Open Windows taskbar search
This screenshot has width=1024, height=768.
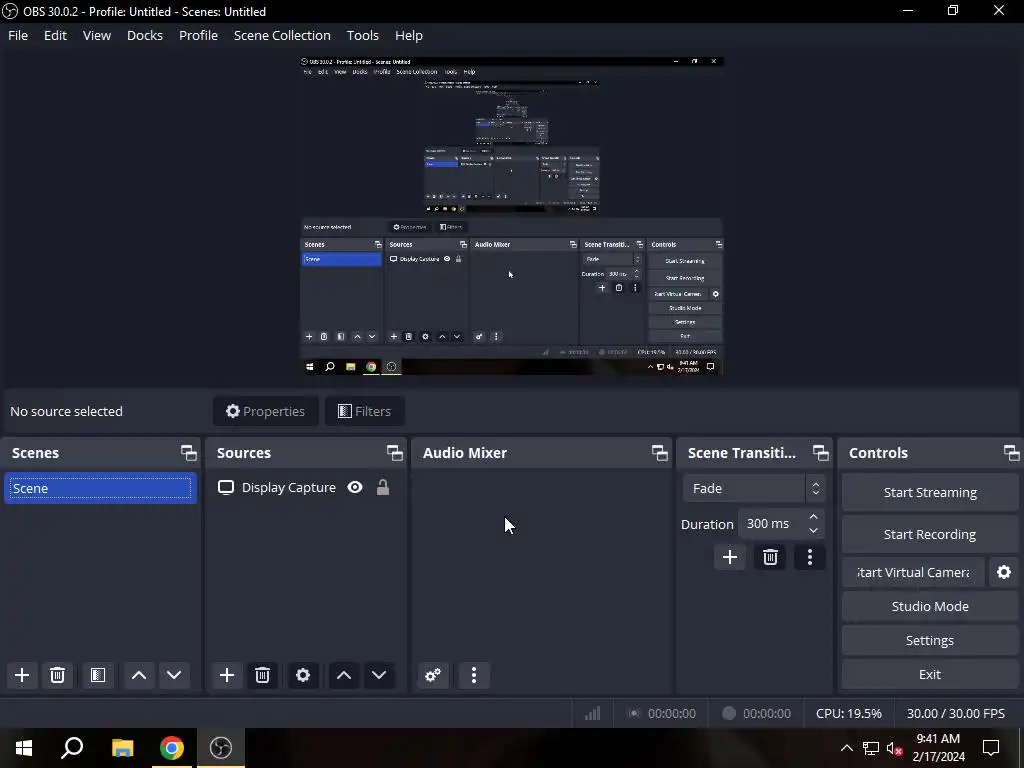[72, 748]
